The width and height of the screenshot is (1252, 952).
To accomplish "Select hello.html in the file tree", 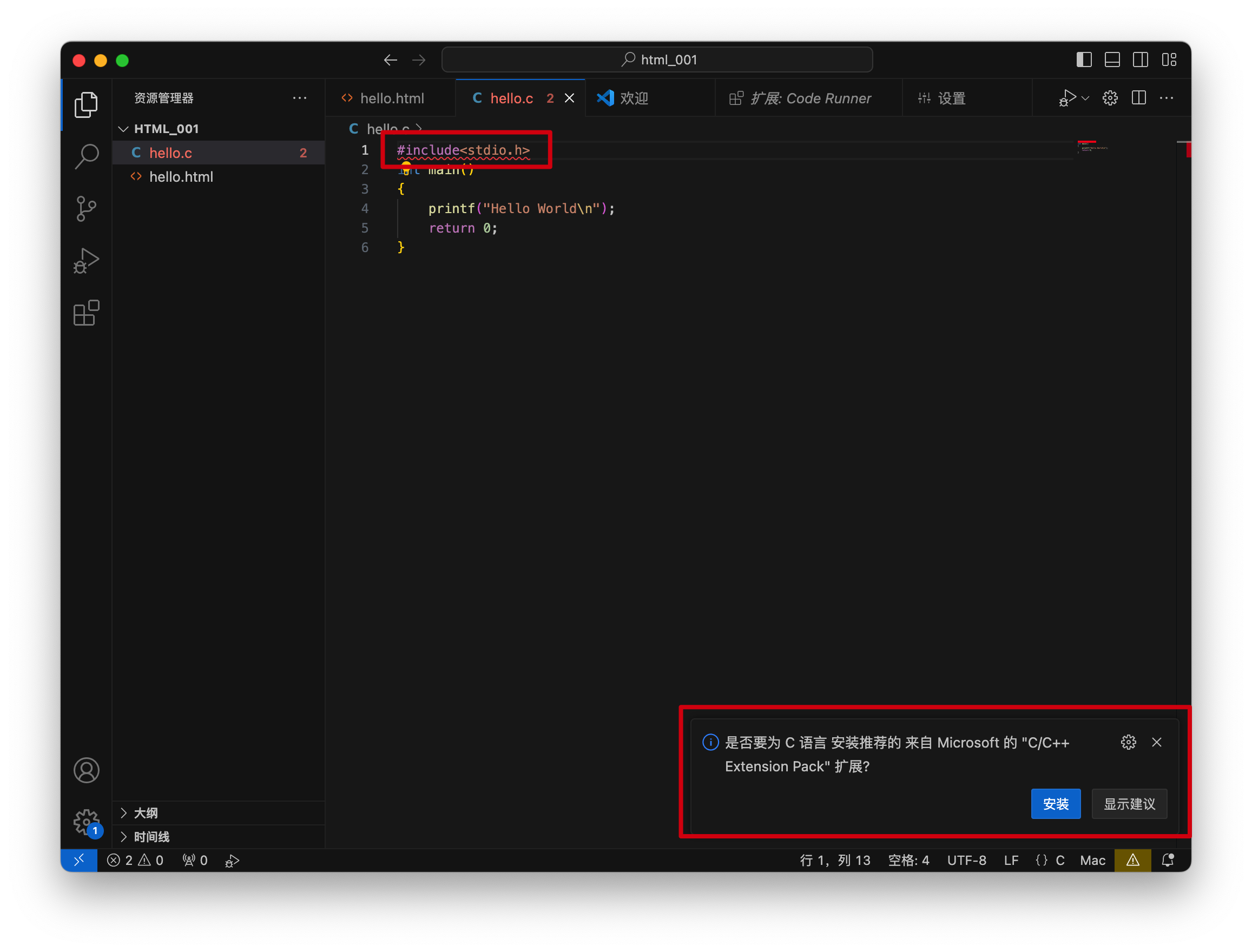I will coord(218,177).
